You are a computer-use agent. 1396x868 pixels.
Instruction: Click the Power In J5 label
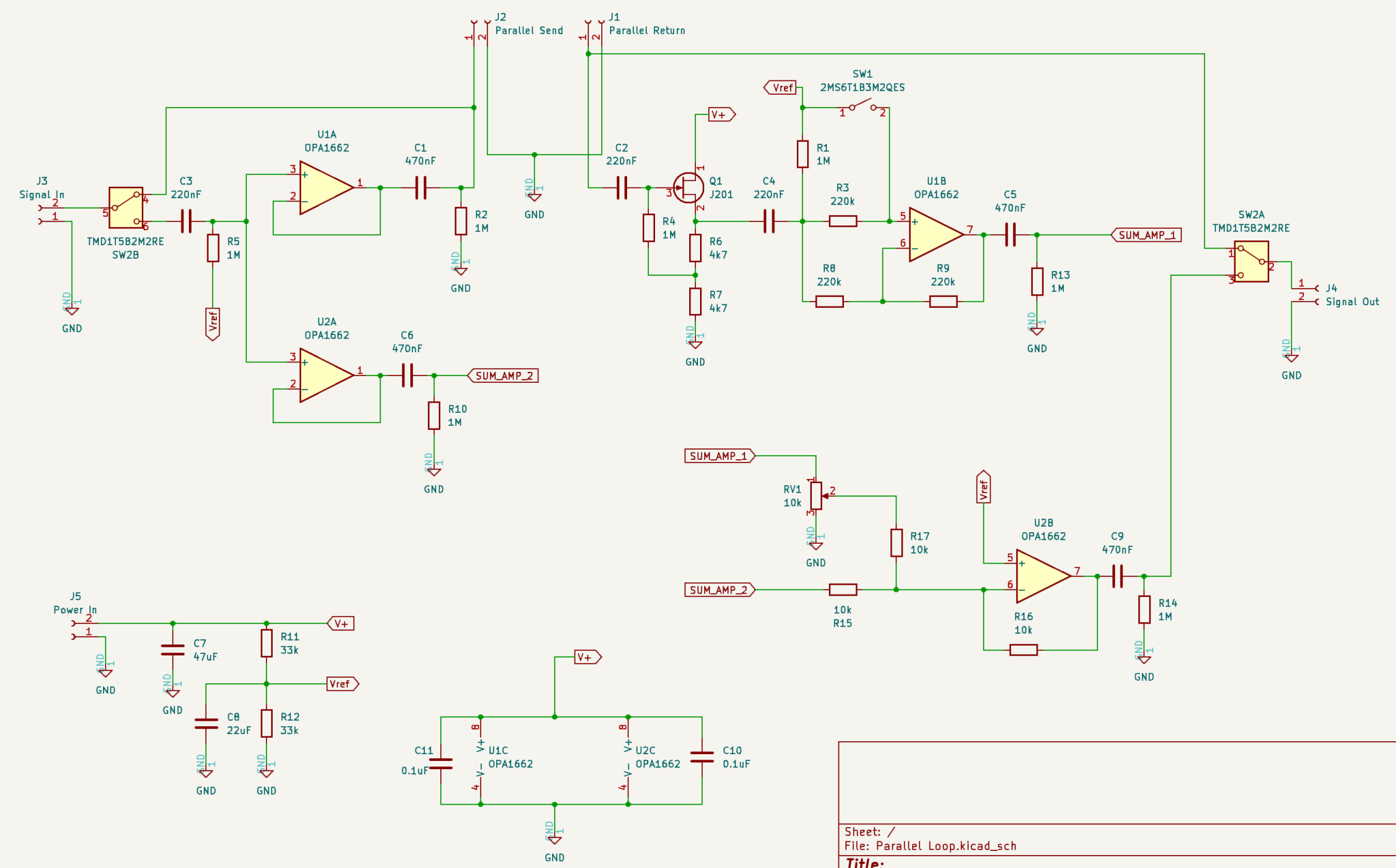tap(75, 610)
